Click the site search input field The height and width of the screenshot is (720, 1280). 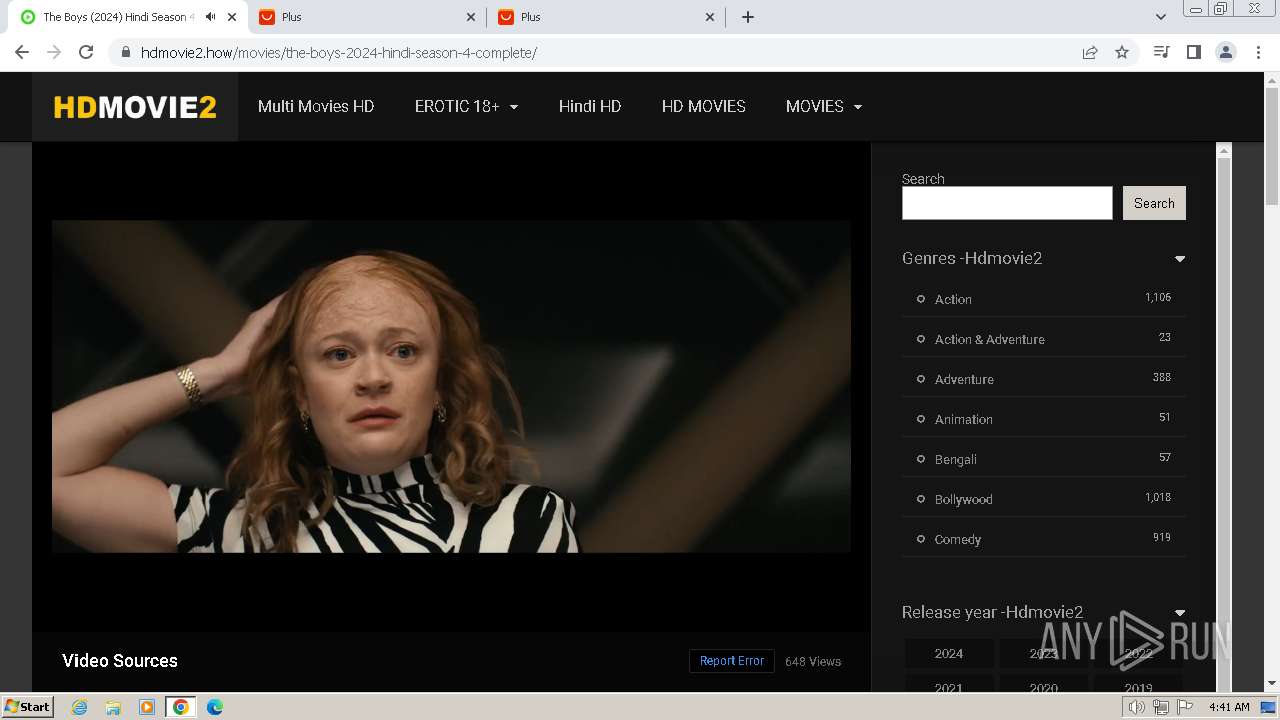[x=1007, y=203]
